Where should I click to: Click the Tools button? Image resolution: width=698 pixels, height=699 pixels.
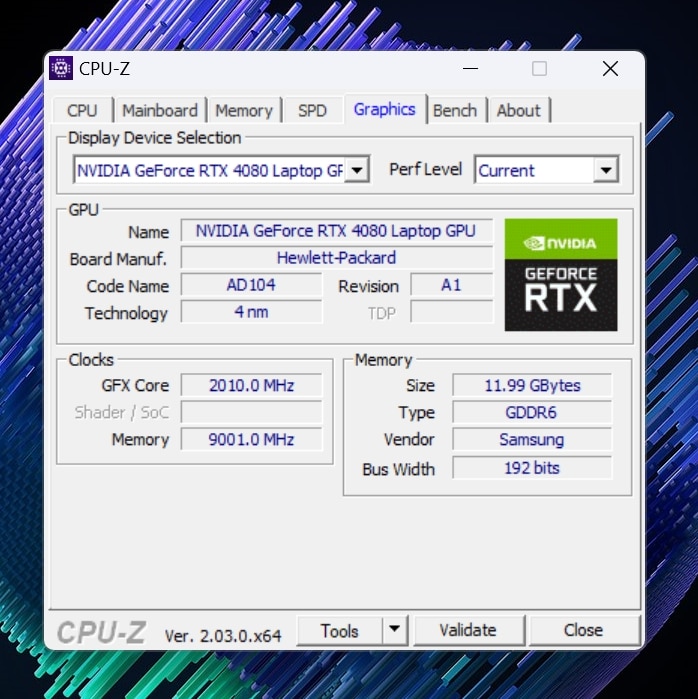[340, 630]
